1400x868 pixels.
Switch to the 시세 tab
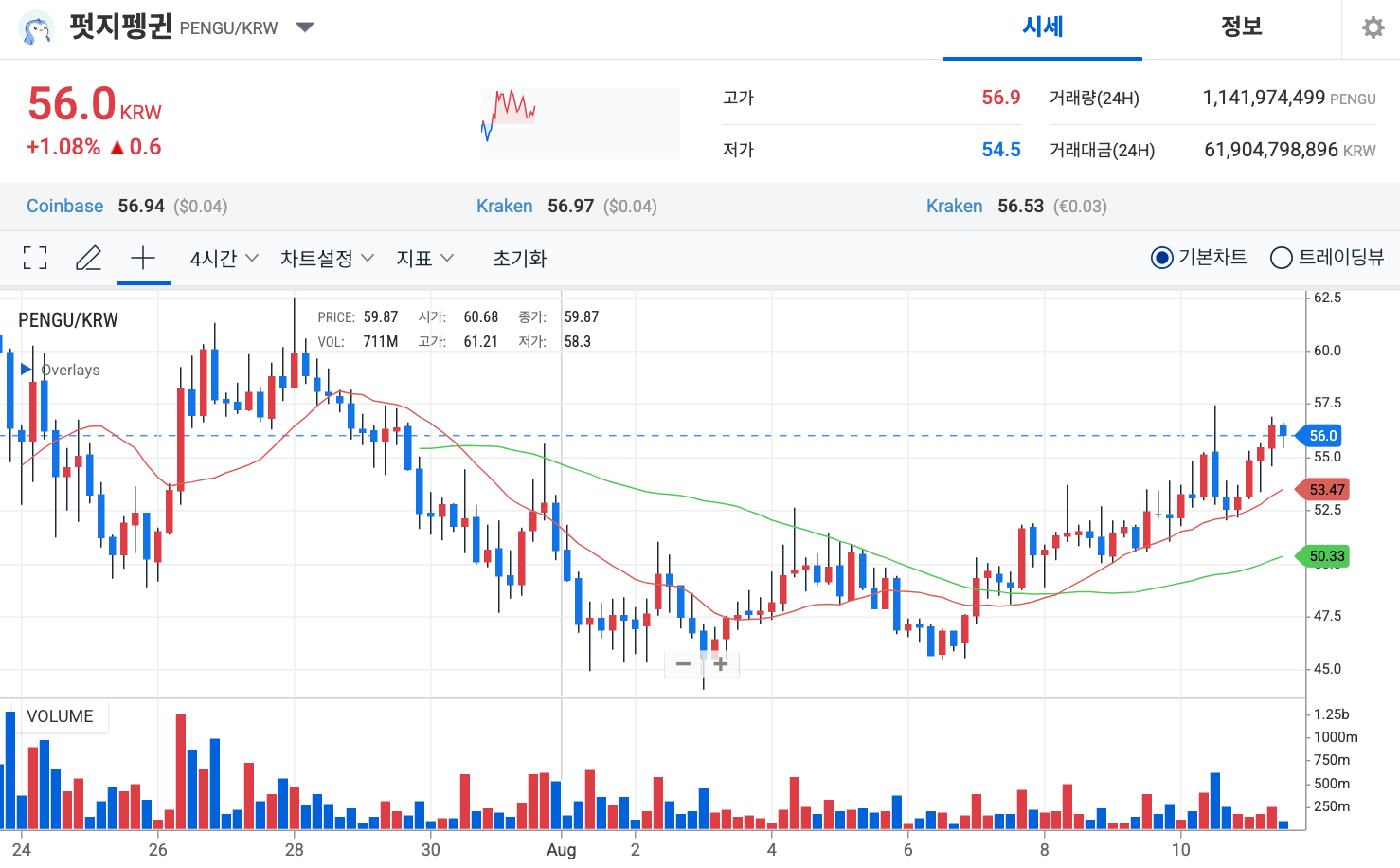1042,27
